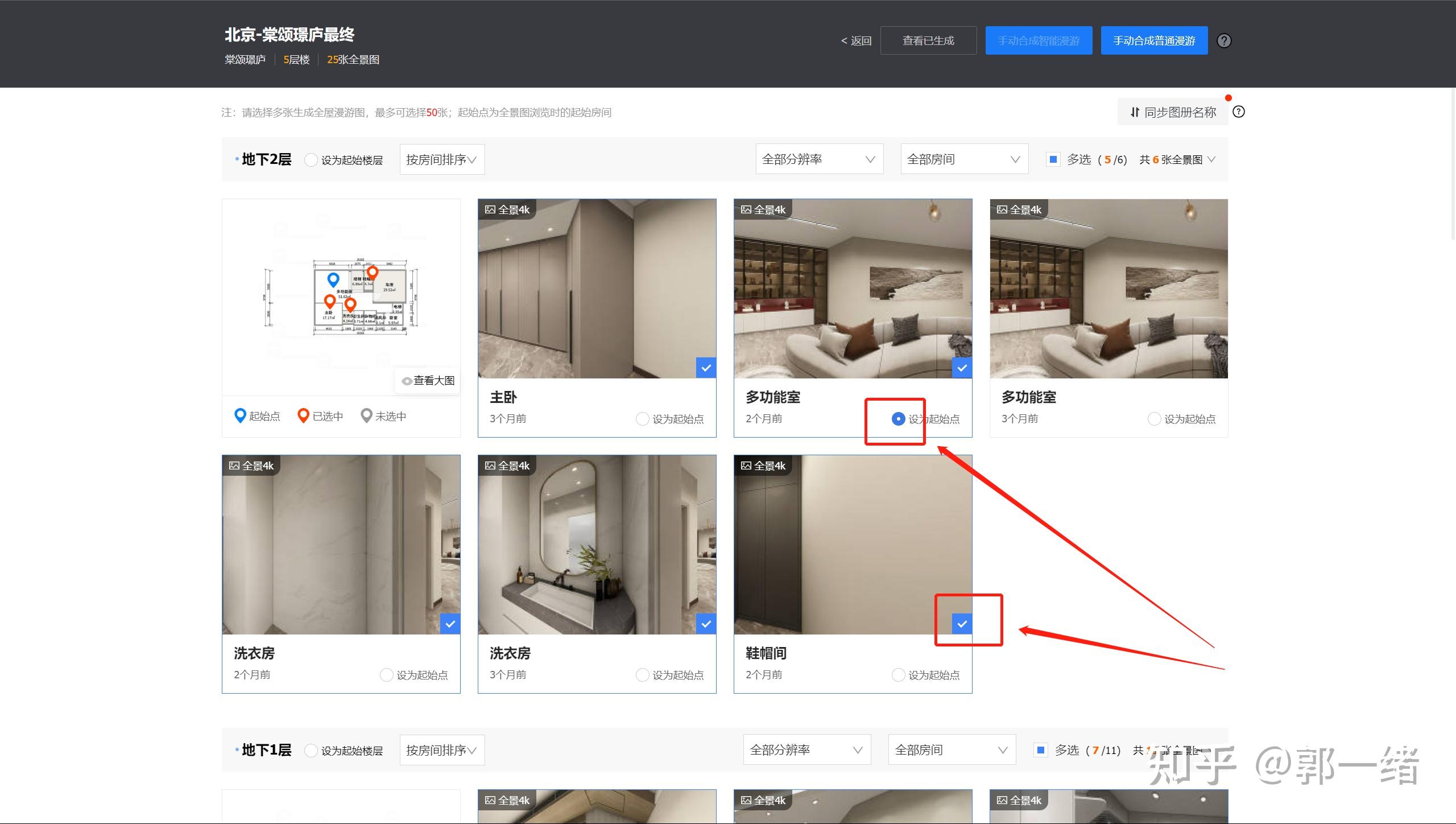Toggle 多选 checkbox for 地下2层
This screenshot has height=824, width=1456.
point(1053,159)
